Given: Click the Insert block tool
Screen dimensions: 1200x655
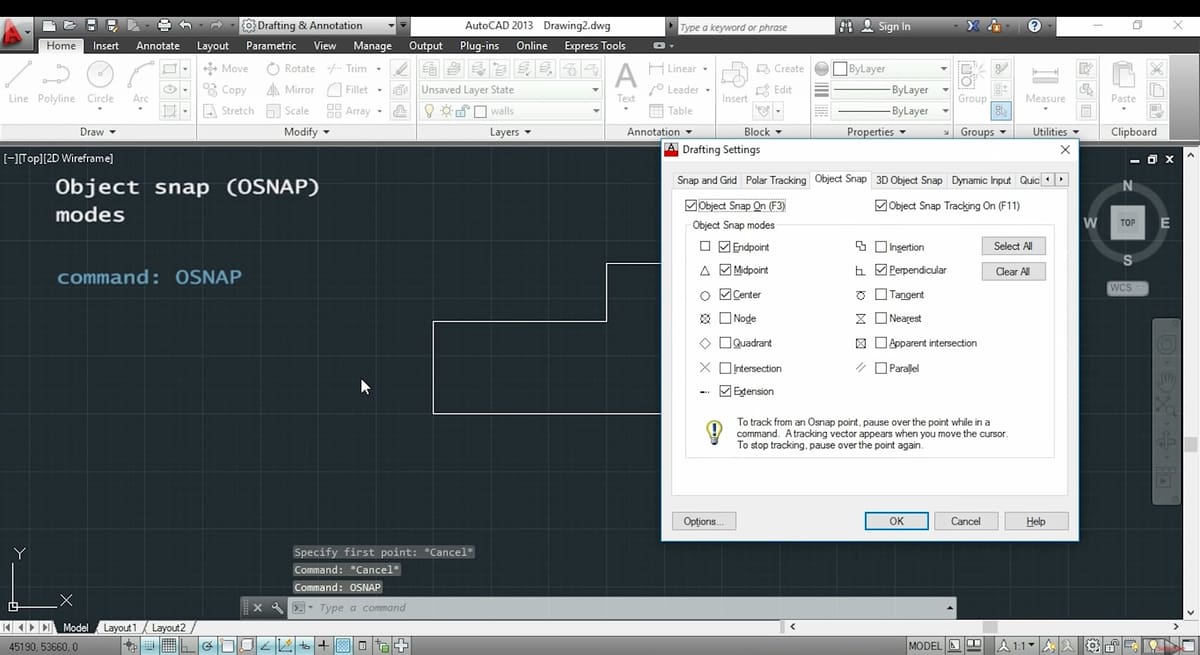Looking at the screenshot, I should (x=735, y=82).
